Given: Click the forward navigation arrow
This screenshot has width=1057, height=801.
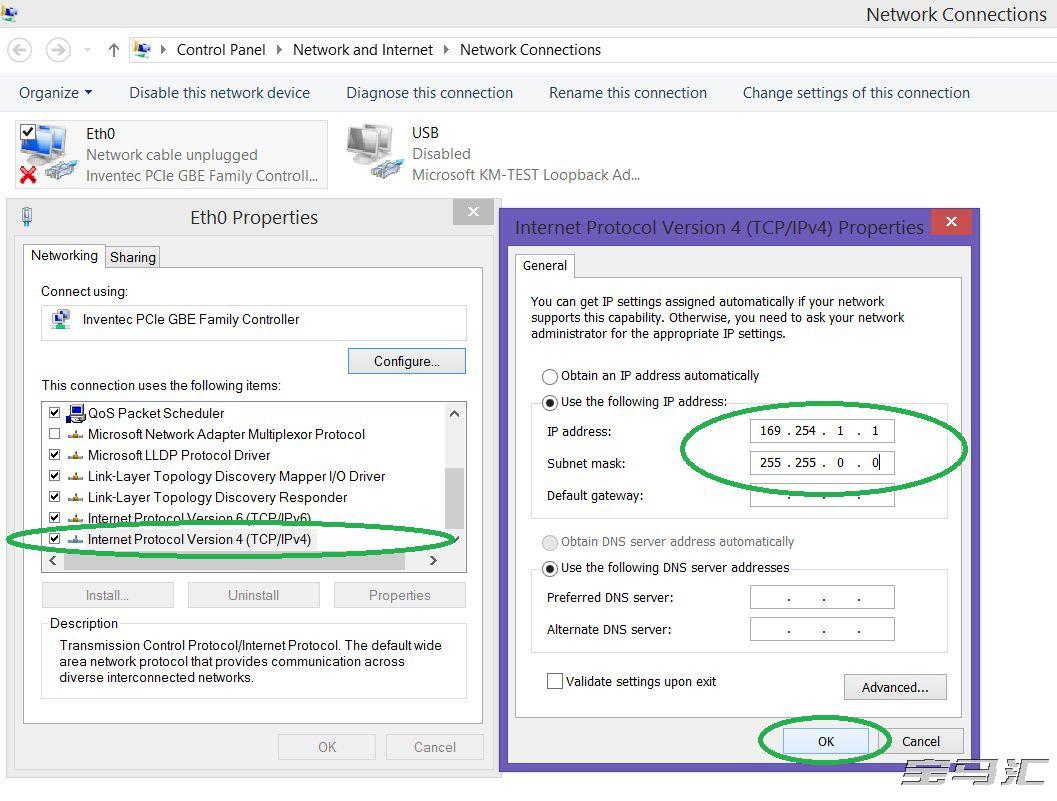Looking at the screenshot, I should pos(58,50).
